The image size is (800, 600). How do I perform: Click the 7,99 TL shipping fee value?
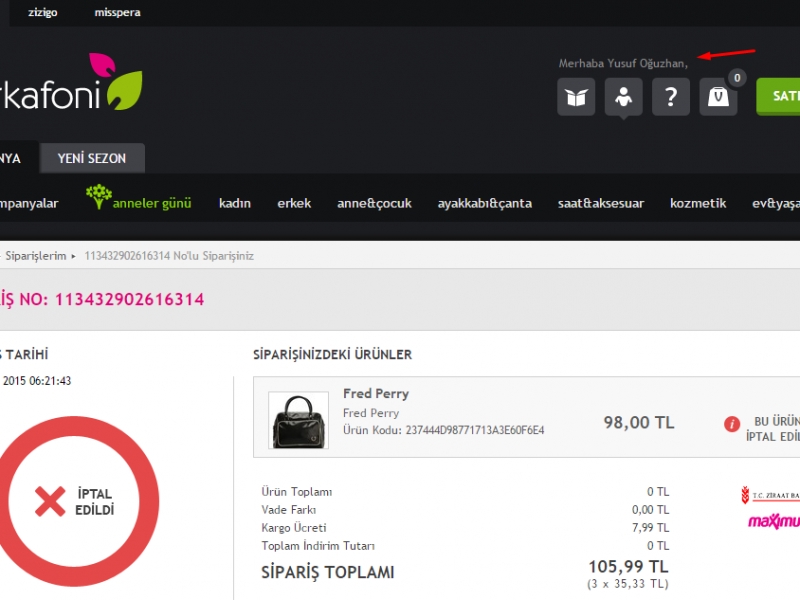(x=651, y=528)
